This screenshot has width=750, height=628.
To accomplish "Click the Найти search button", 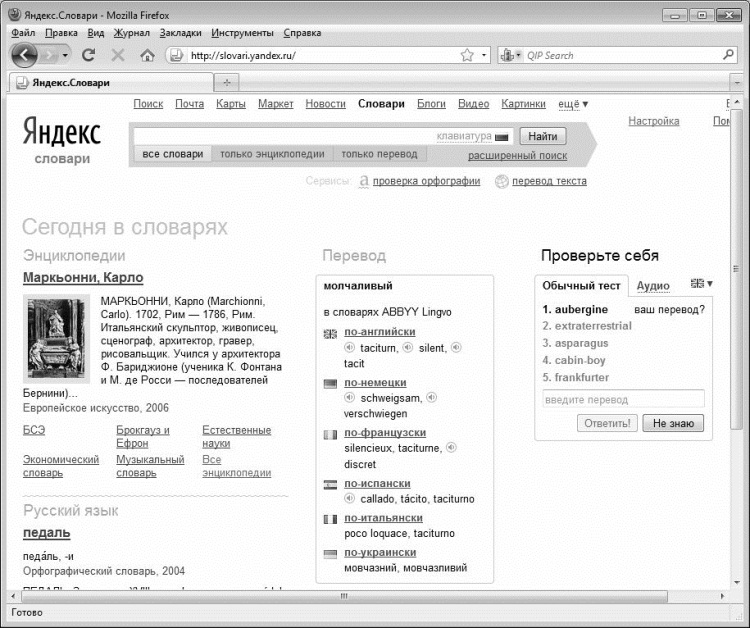I will pyautogui.click(x=542, y=136).
